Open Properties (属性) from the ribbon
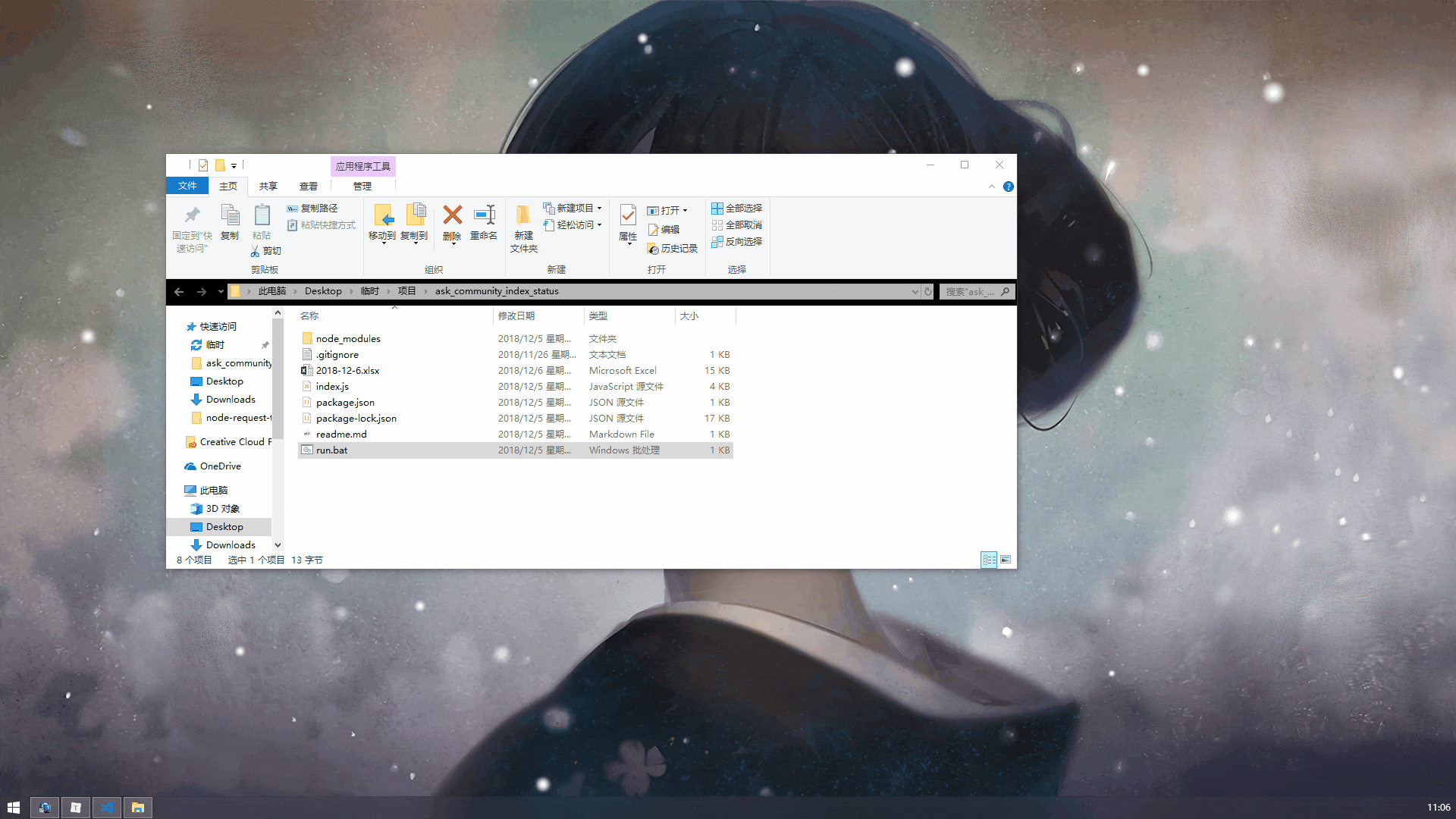1456x819 pixels. (x=628, y=217)
